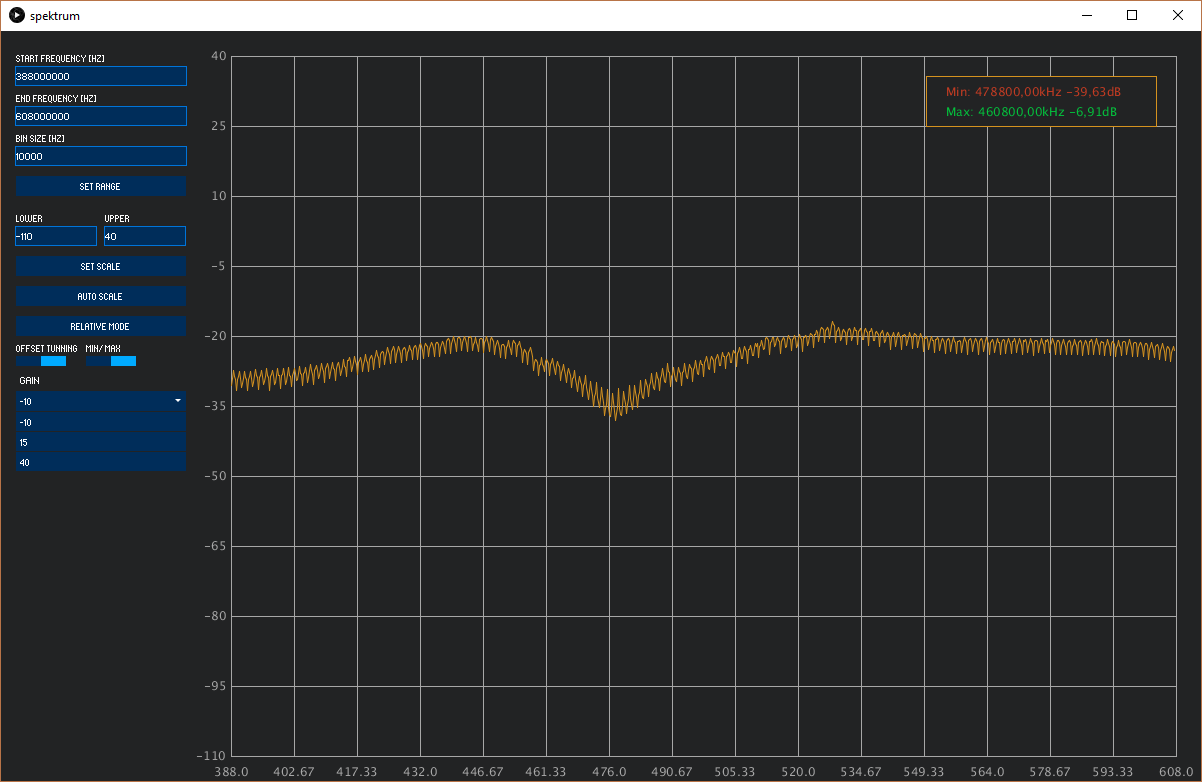Click the Lower scale value field
The height and width of the screenshot is (782, 1202).
[56, 236]
